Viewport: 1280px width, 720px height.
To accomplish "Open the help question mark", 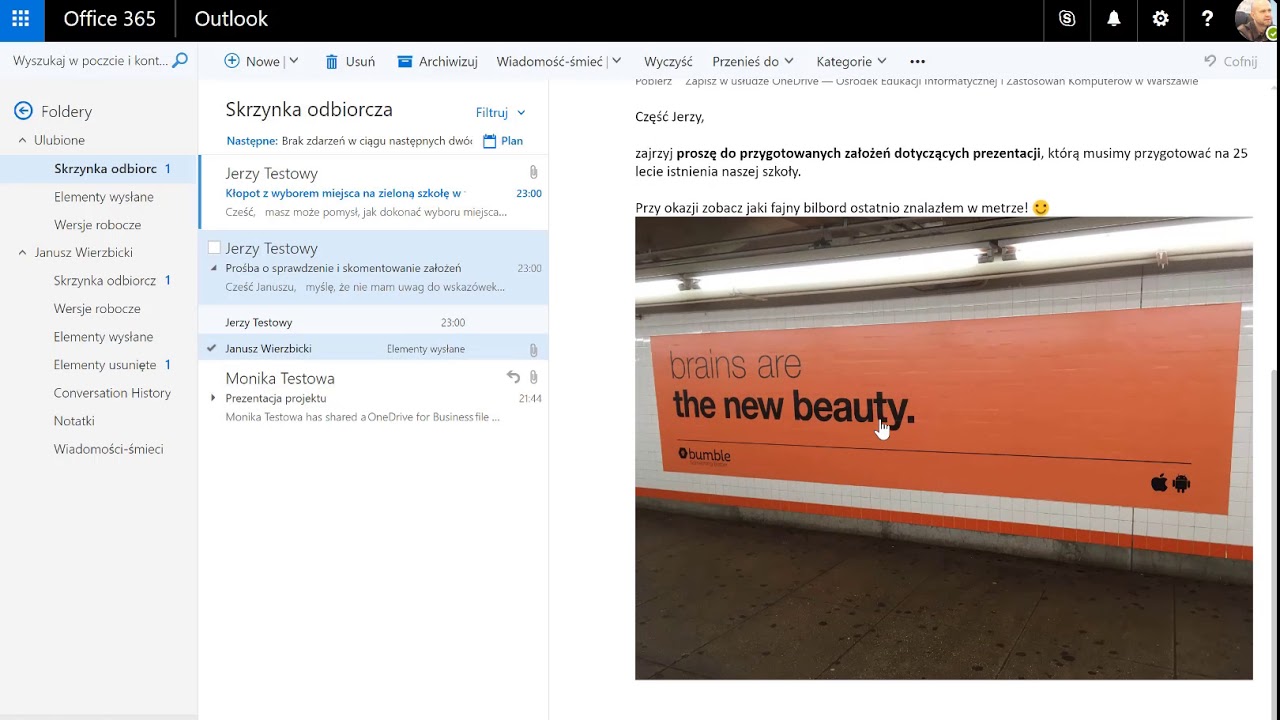I will pyautogui.click(x=1207, y=19).
